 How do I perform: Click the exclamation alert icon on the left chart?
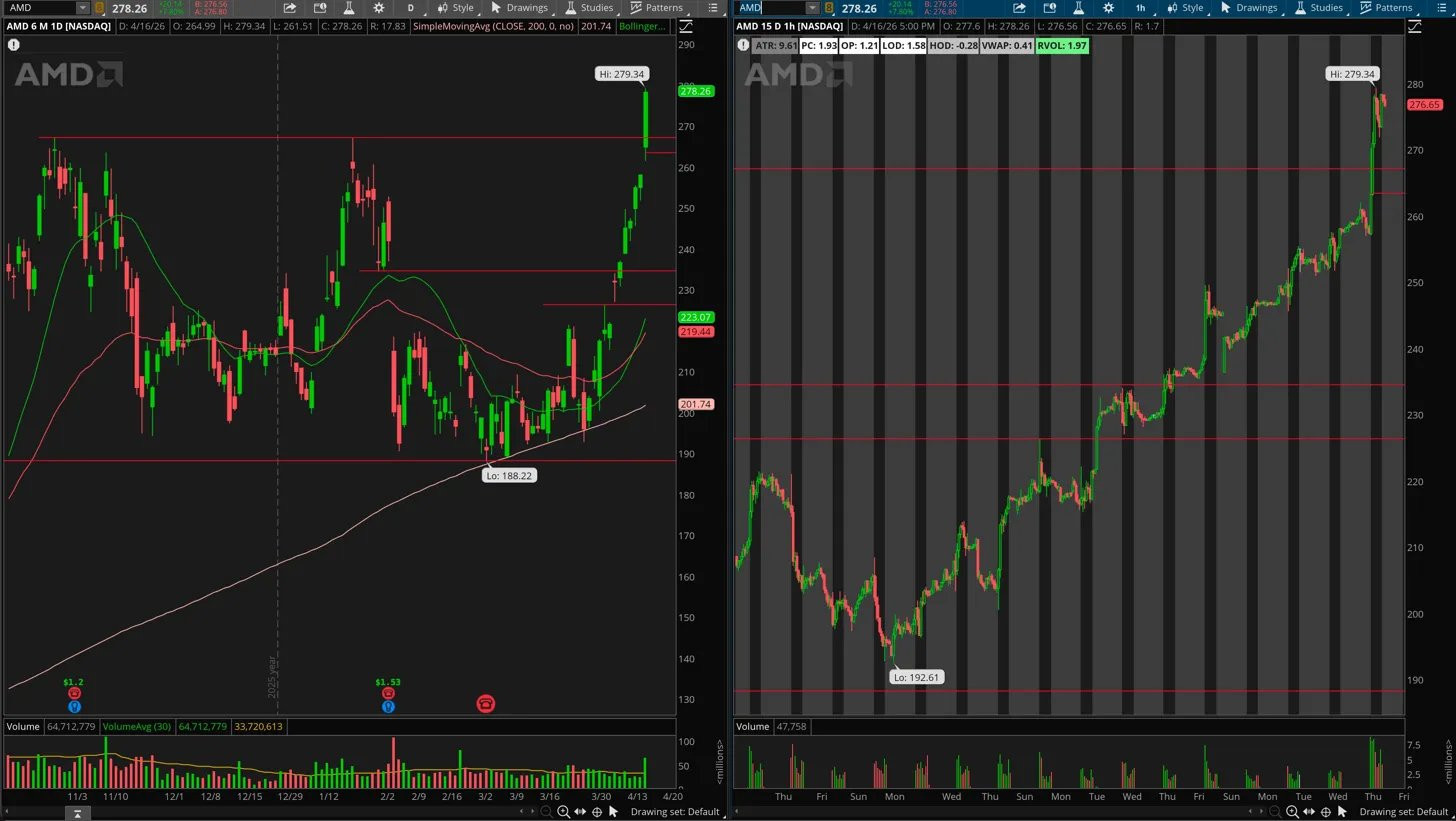click(14, 45)
